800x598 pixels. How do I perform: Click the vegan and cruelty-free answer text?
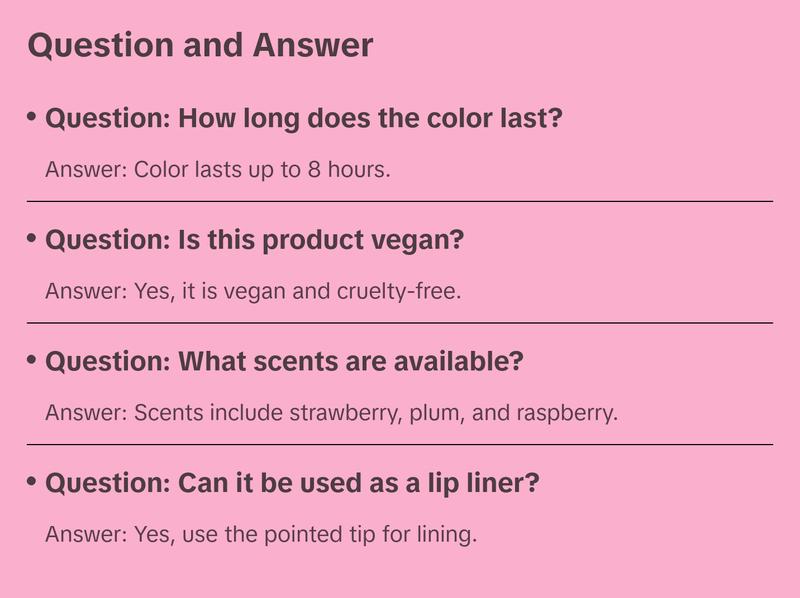253,291
